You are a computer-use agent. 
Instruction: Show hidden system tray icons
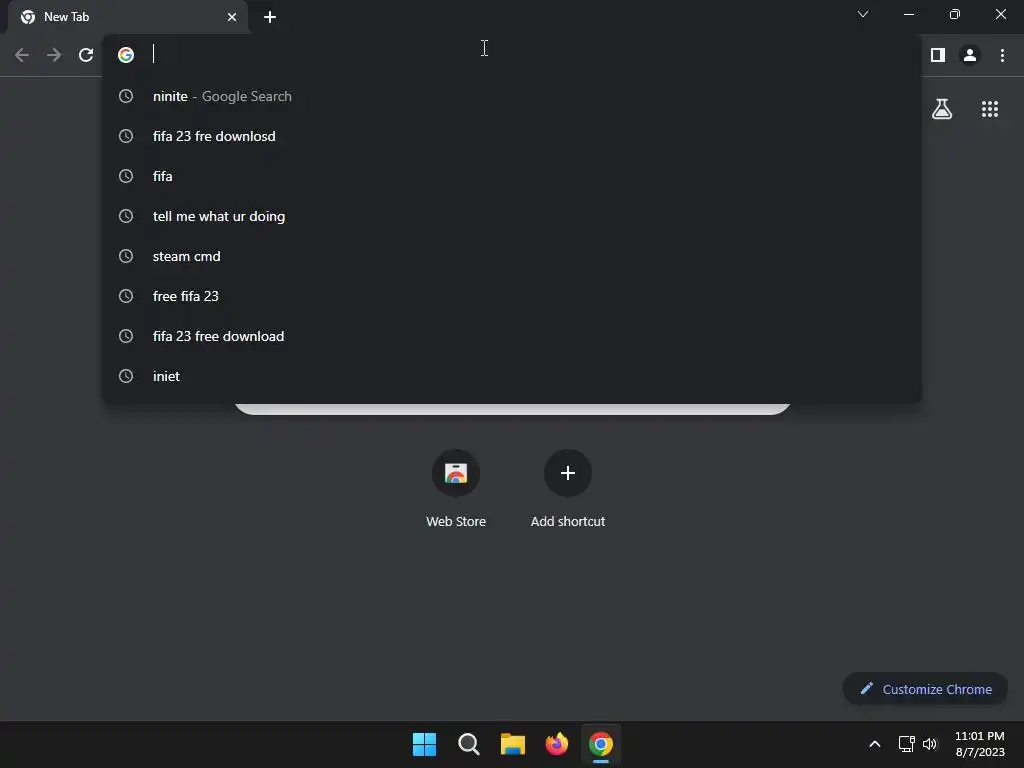pos(874,744)
